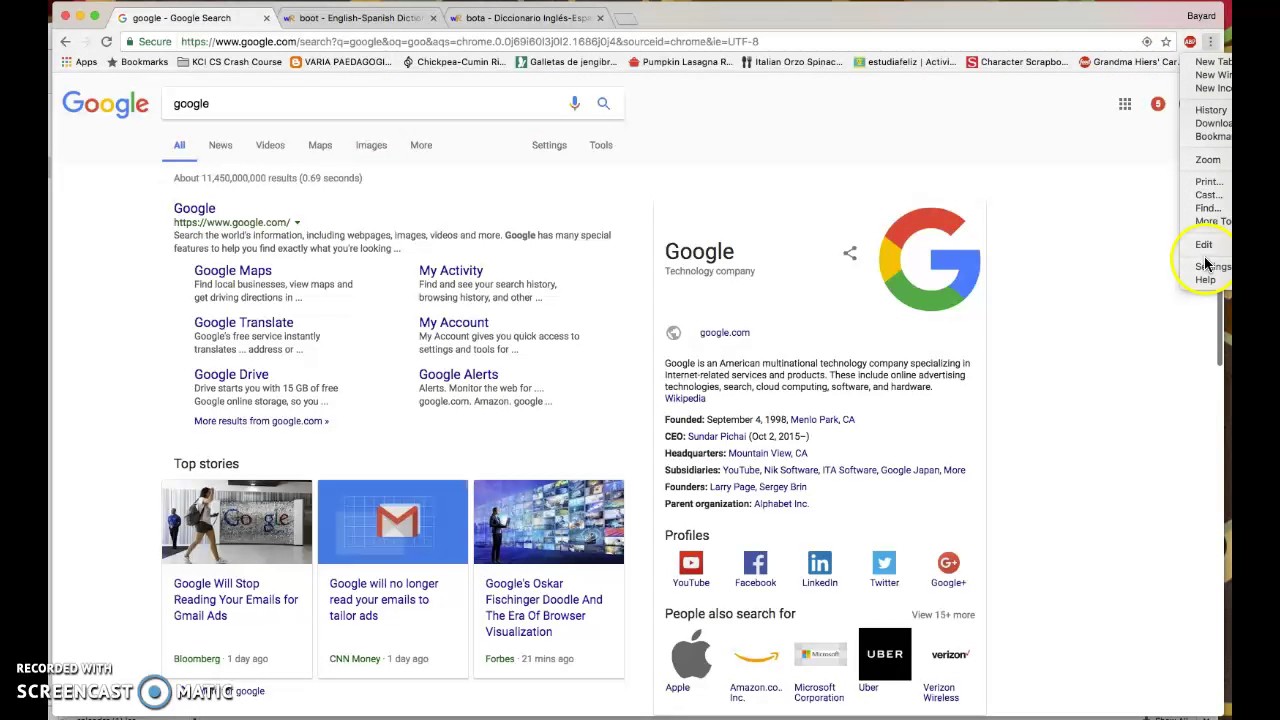Open the Google Translate sitelink

coord(244,323)
